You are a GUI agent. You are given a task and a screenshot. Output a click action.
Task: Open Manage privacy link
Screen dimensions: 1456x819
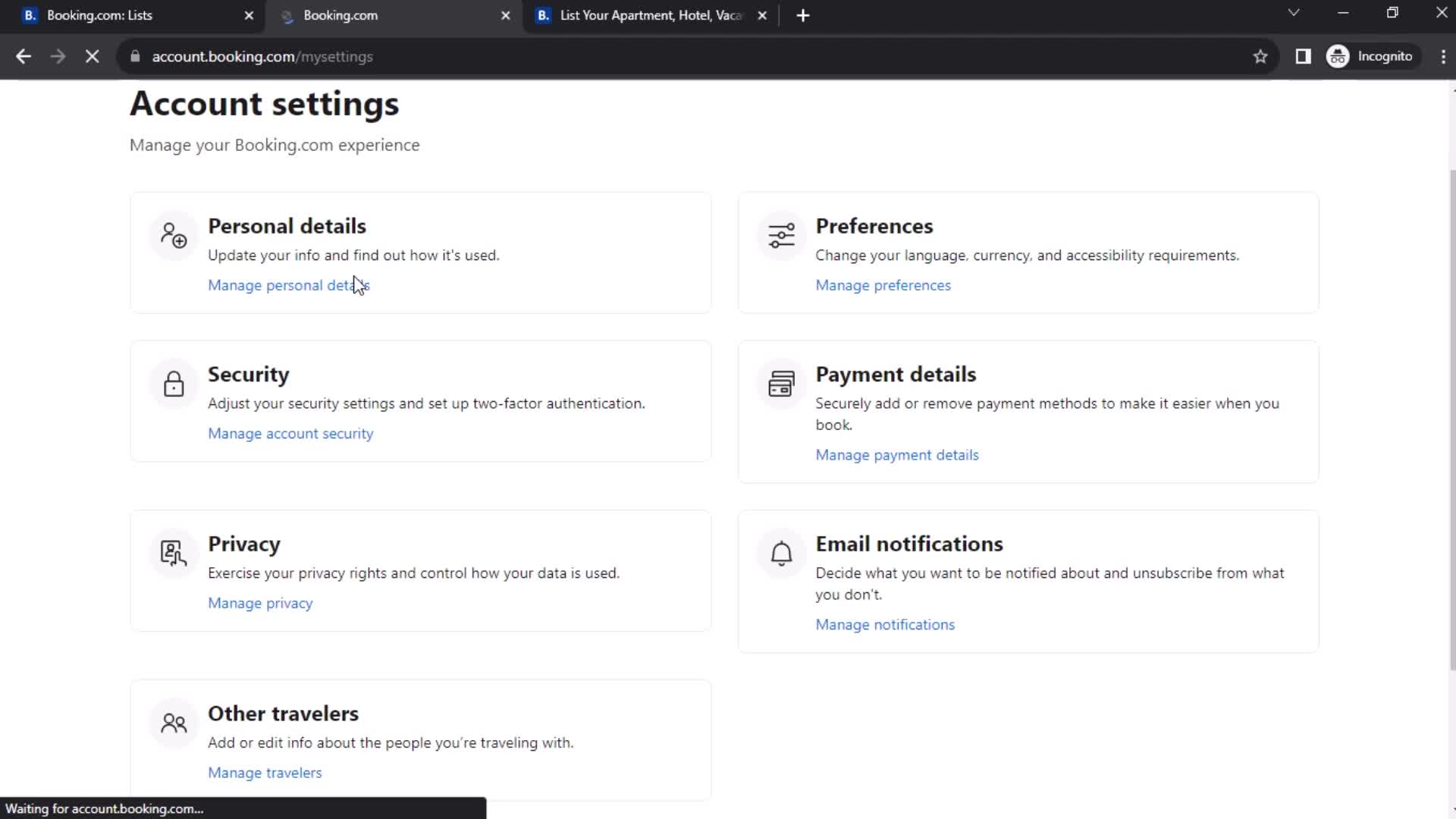pos(260,604)
